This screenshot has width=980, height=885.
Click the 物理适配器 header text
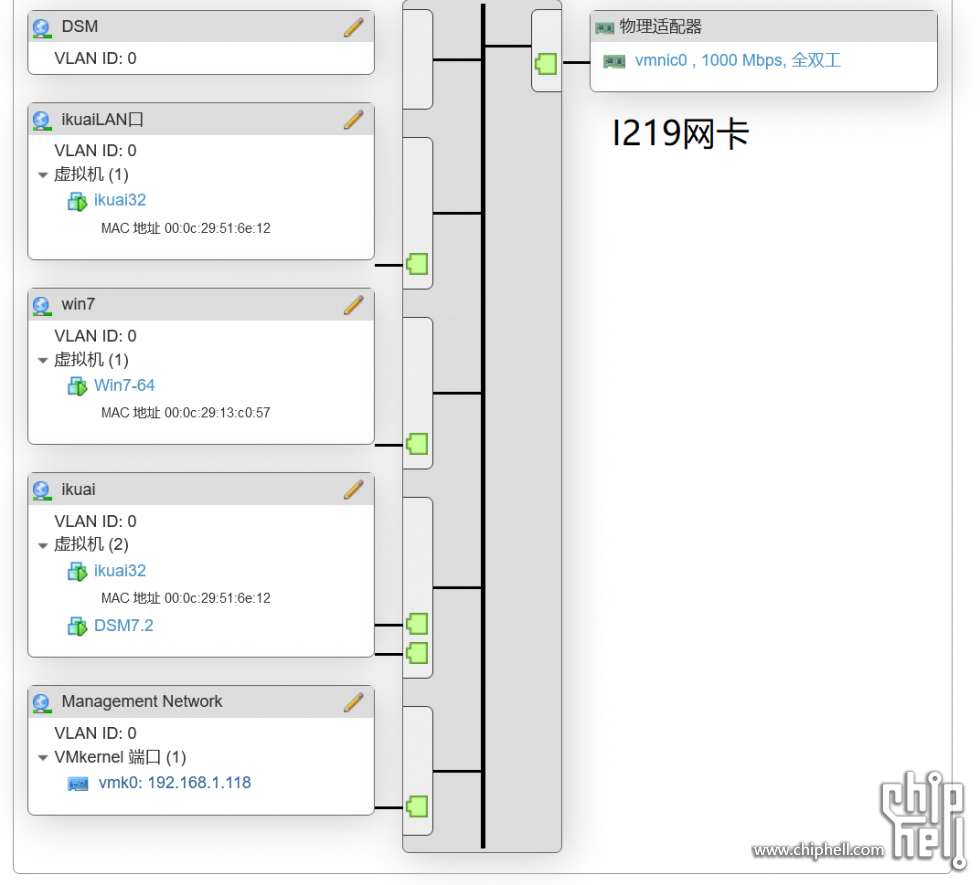pos(661,27)
